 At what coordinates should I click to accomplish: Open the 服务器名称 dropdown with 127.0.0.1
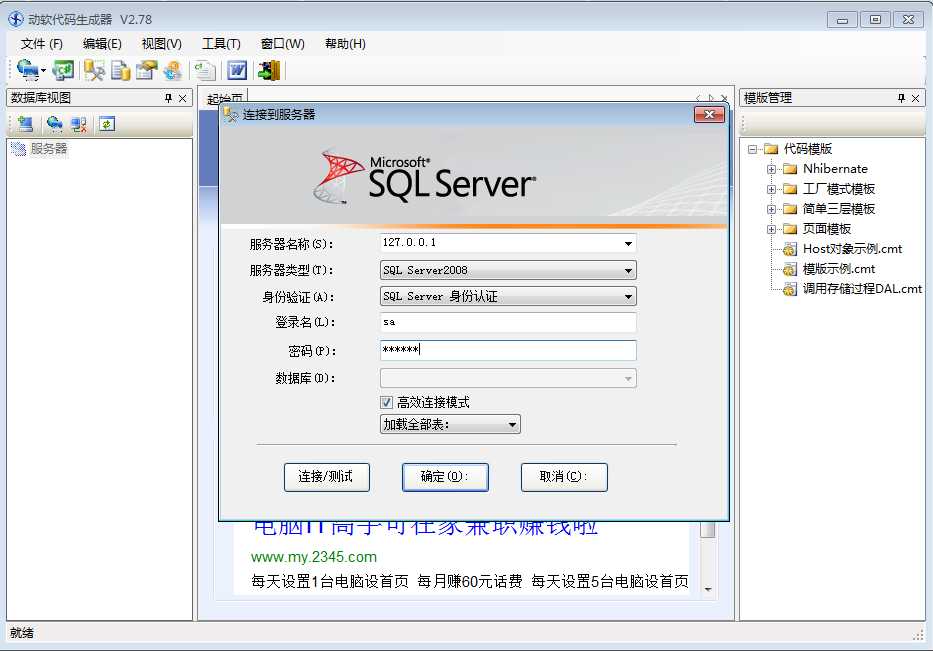[628, 243]
